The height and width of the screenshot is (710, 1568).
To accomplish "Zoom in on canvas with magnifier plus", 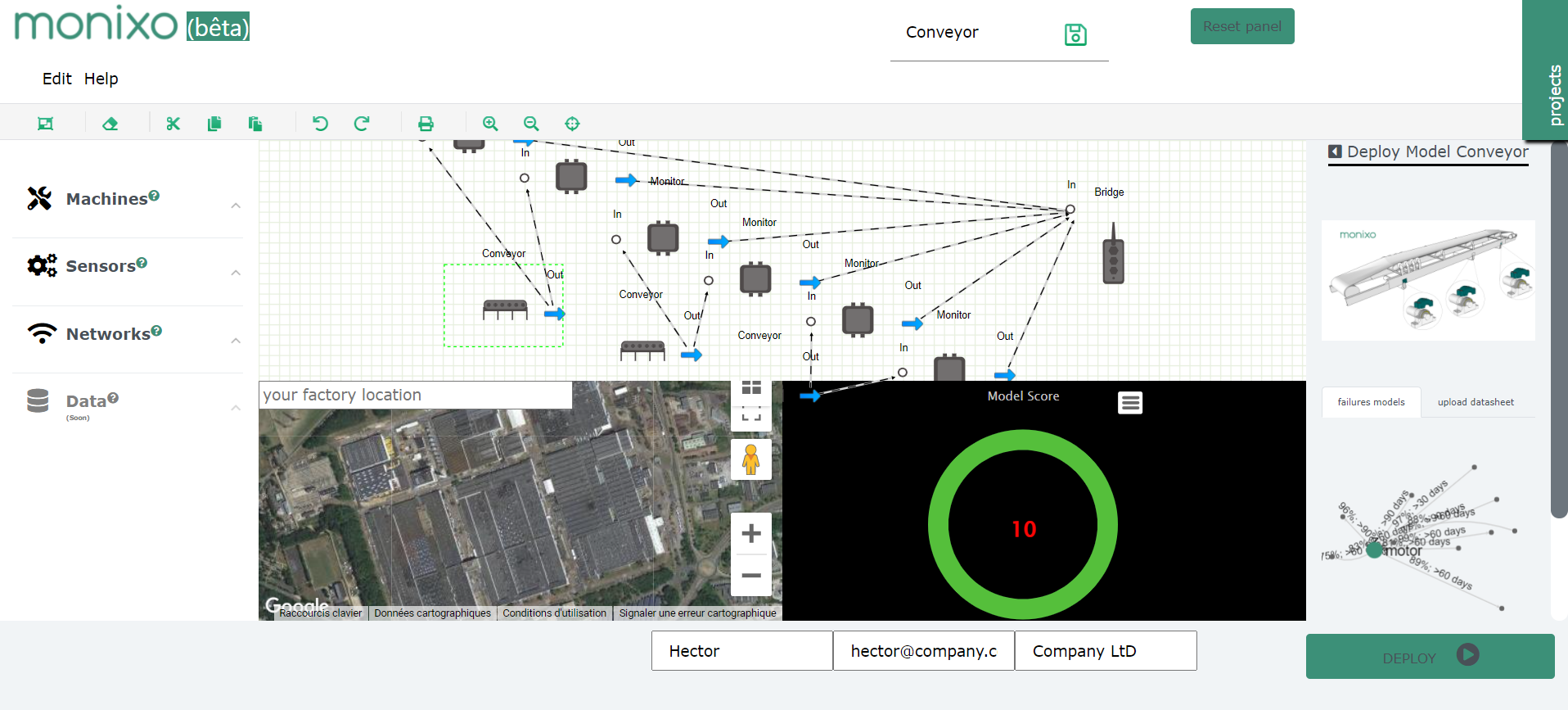I will 490,124.
